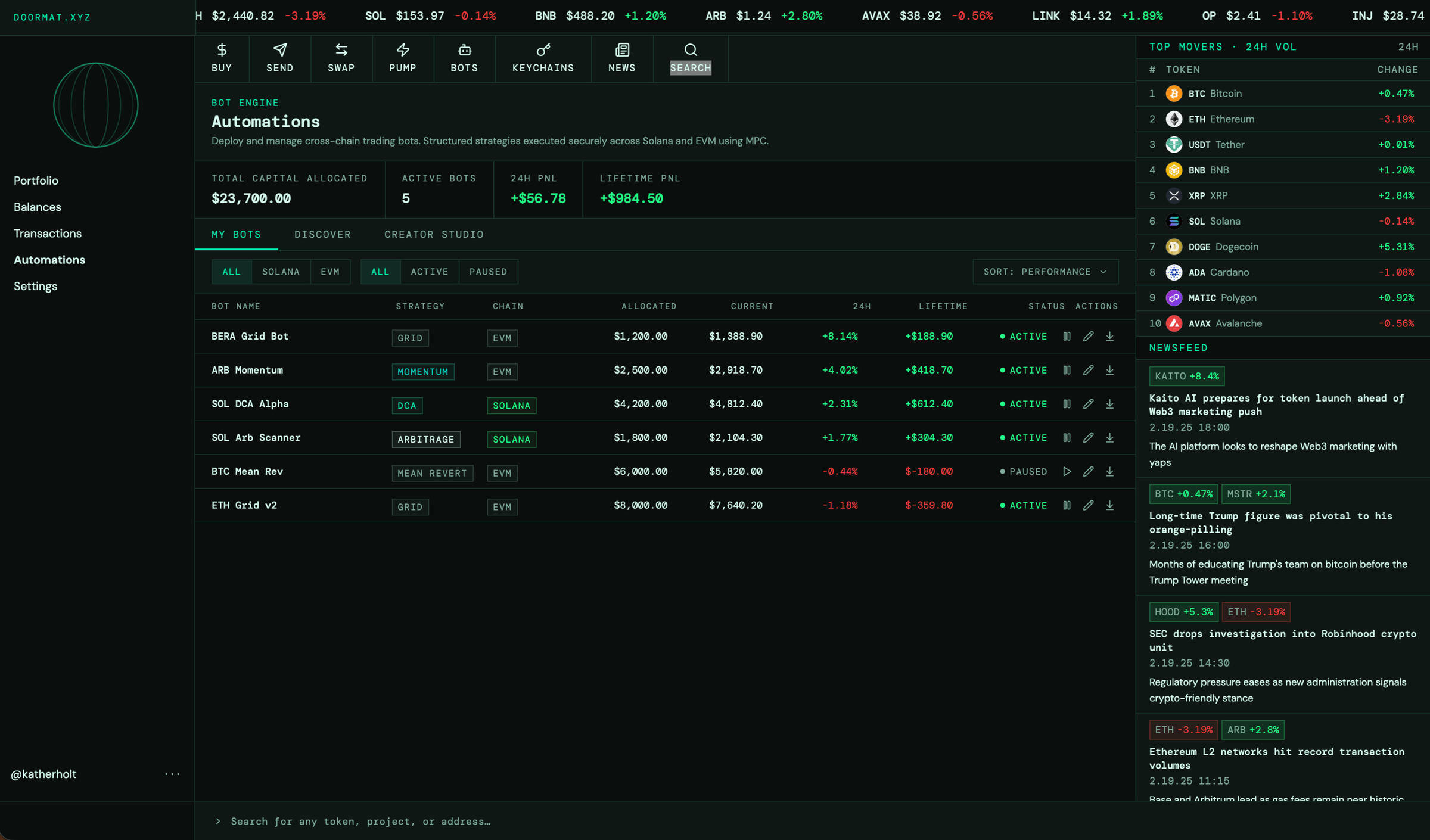Expand the Sort: Performance dropdown
Screen dimensions: 1430x840
(1045, 272)
